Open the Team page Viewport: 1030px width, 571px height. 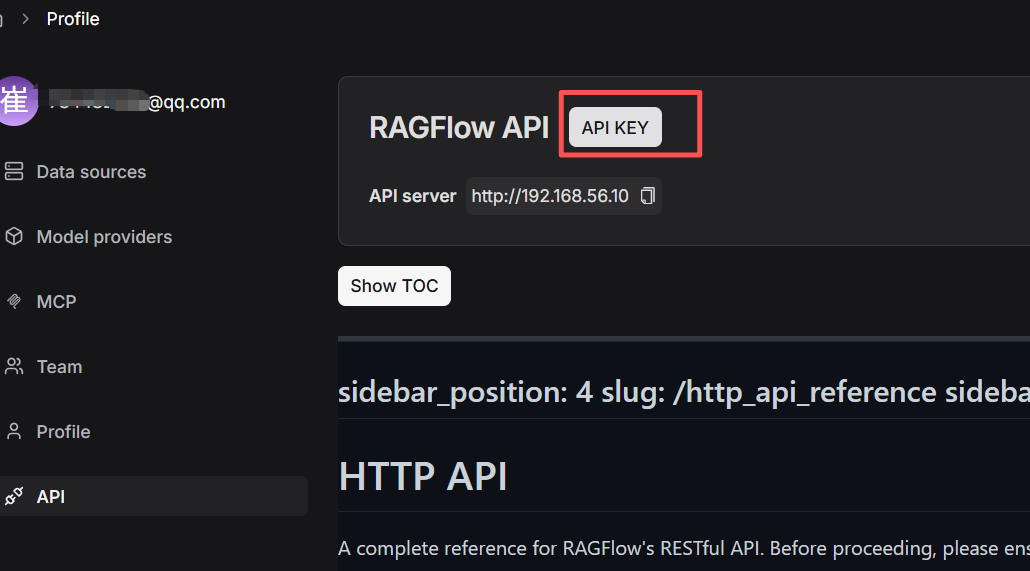coord(59,367)
